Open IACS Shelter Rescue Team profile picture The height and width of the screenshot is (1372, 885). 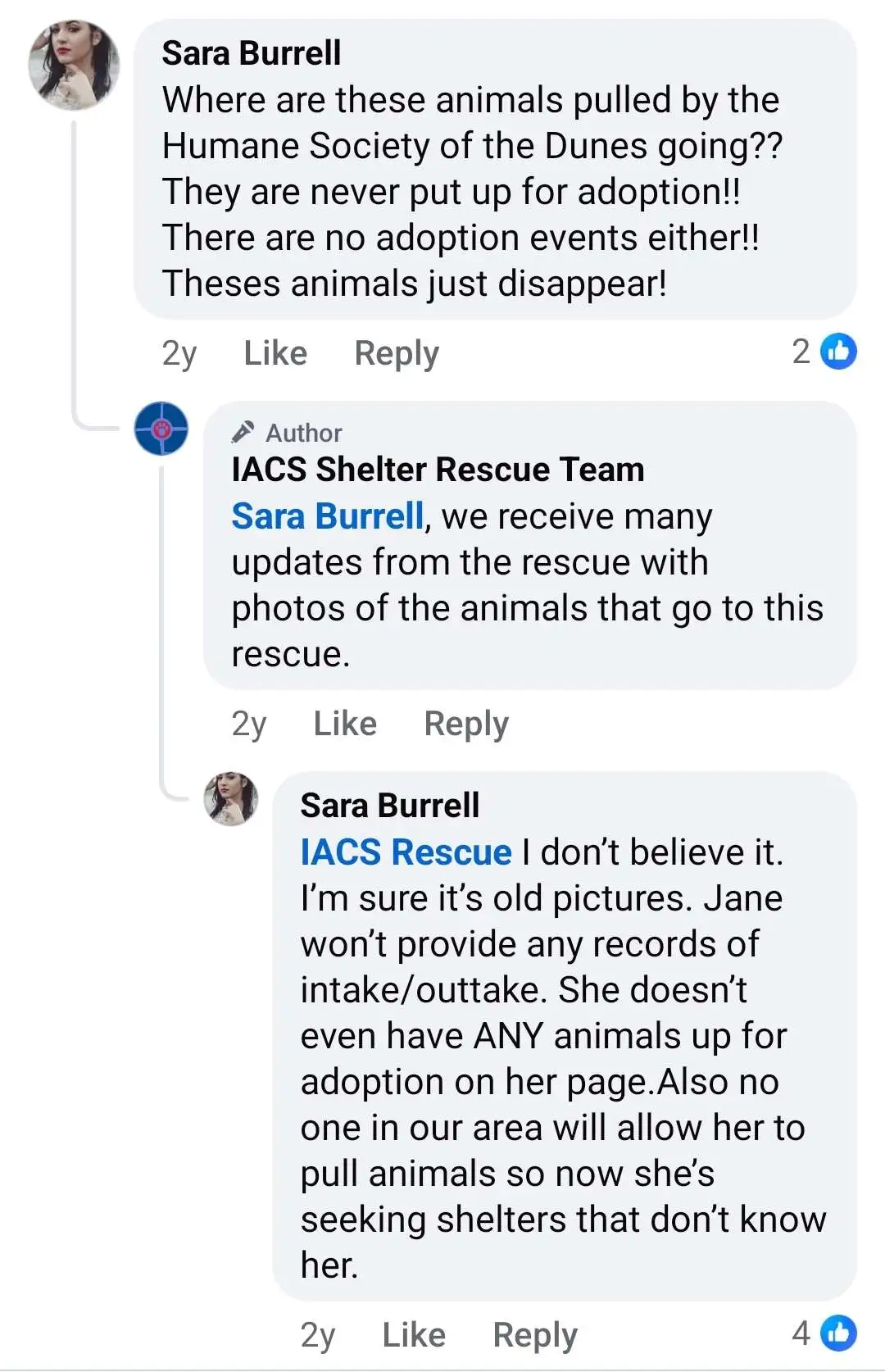click(x=161, y=428)
